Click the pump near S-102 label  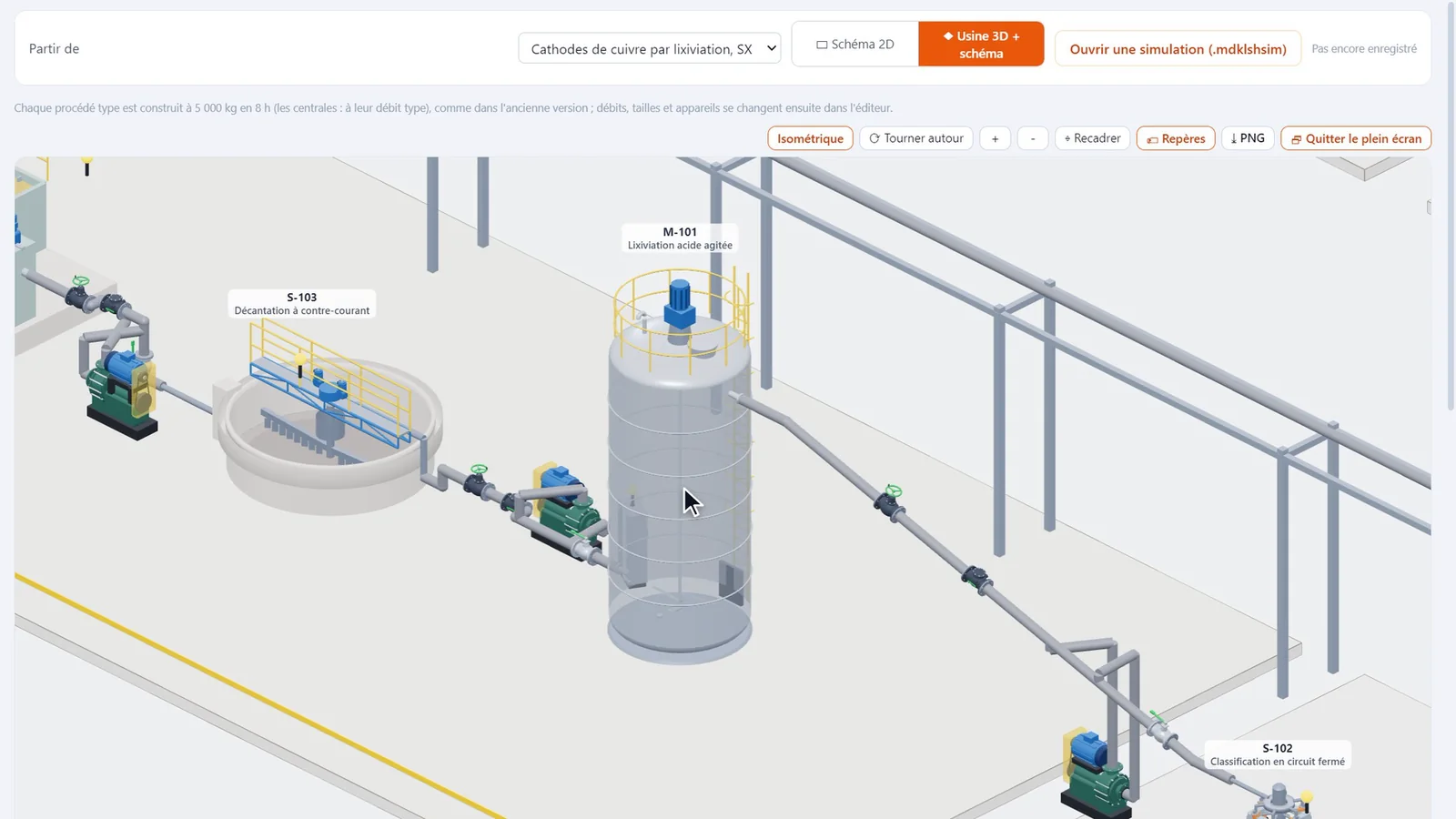(x=1097, y=773)
